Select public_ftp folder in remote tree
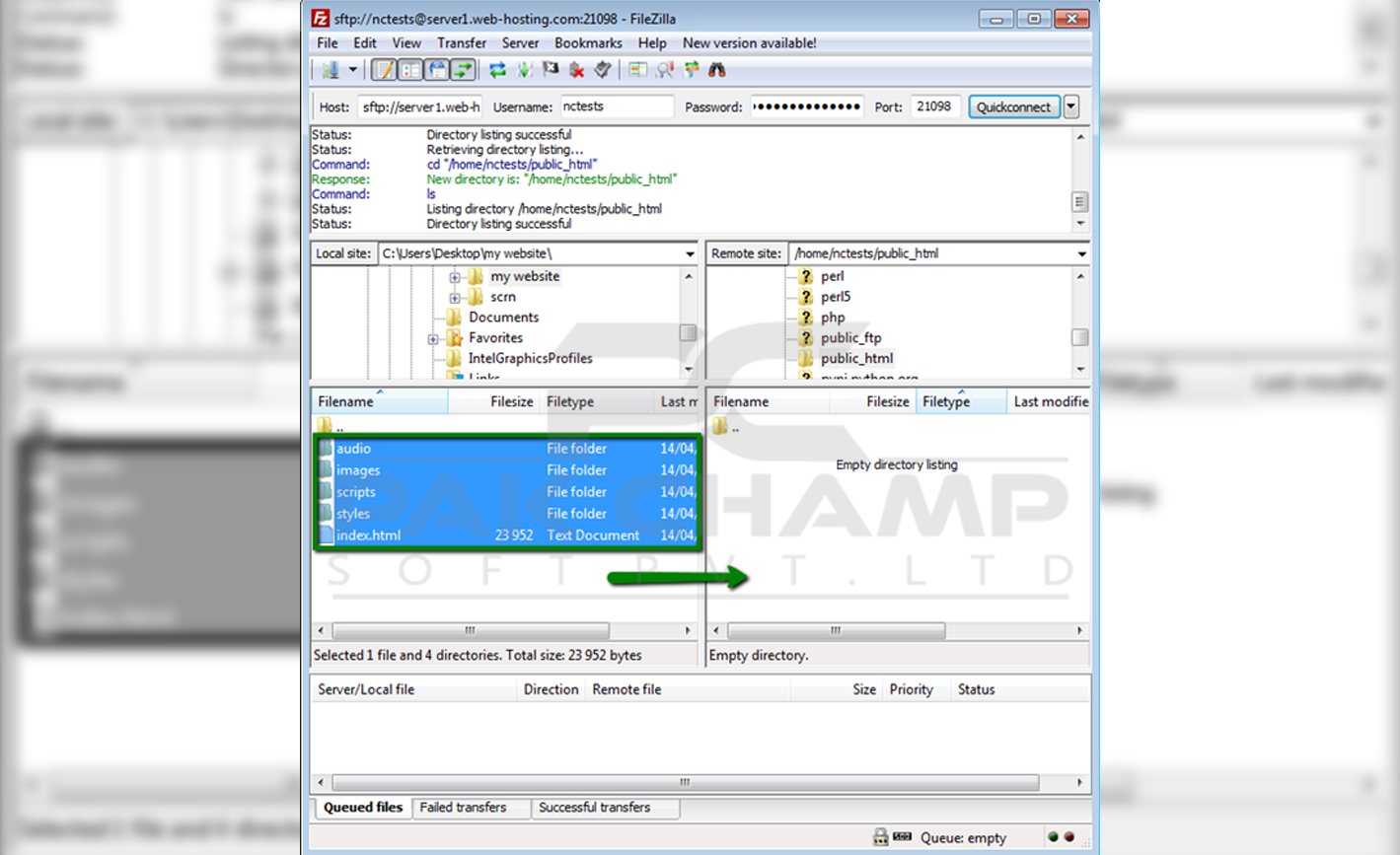Image resolution: width=1400 pixels, height=855 pixels. click(x=850, y=338)
